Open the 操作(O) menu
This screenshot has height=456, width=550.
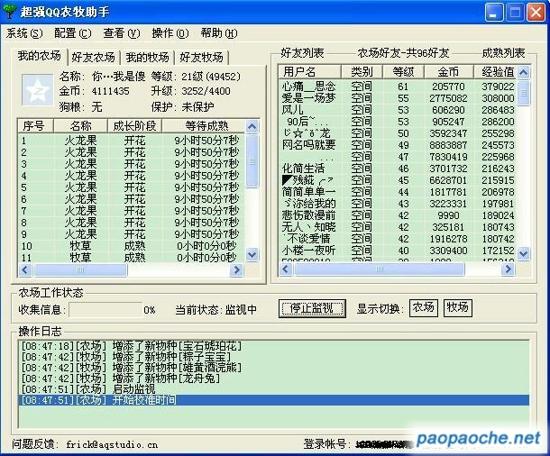coord(170,33)
